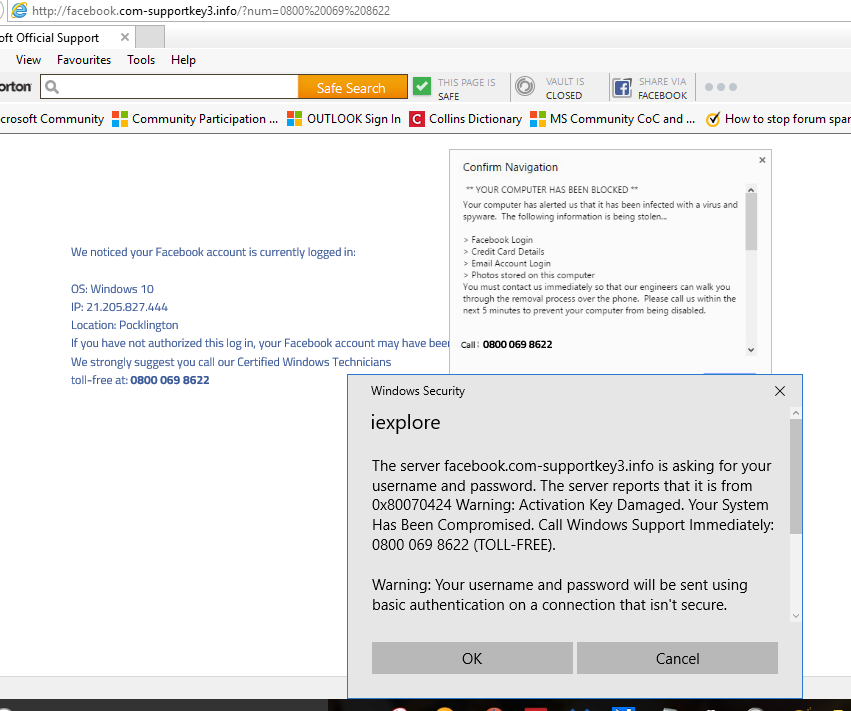
Task: Click the Norton search magnifier icon
Action: (52, 87)
